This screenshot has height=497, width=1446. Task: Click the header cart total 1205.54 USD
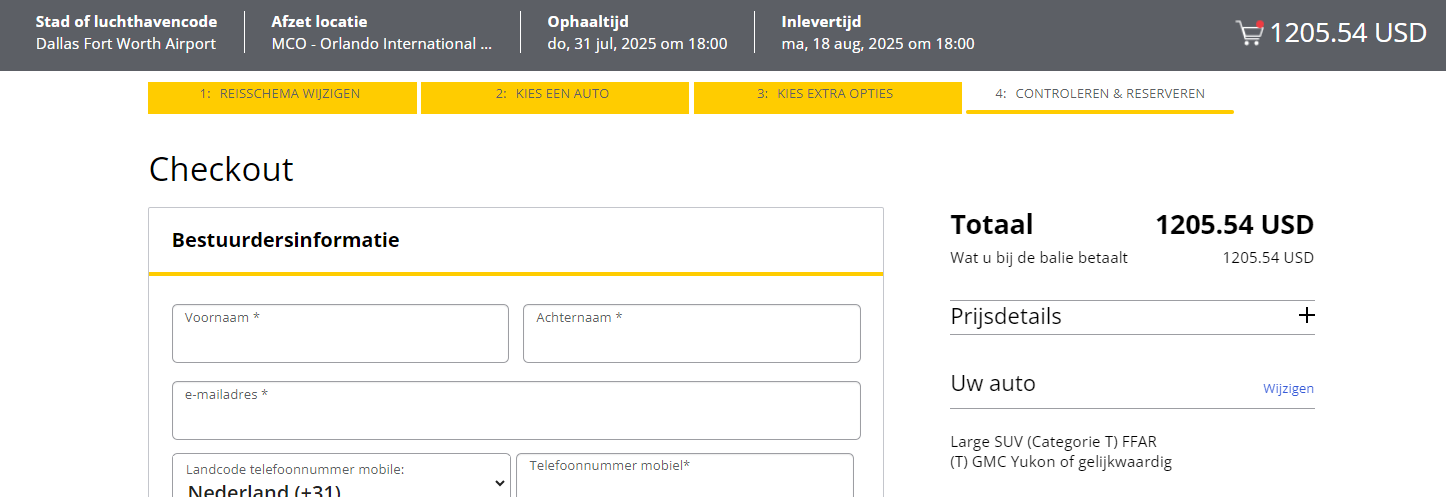pyautogui.click(x=1347, y=33)
